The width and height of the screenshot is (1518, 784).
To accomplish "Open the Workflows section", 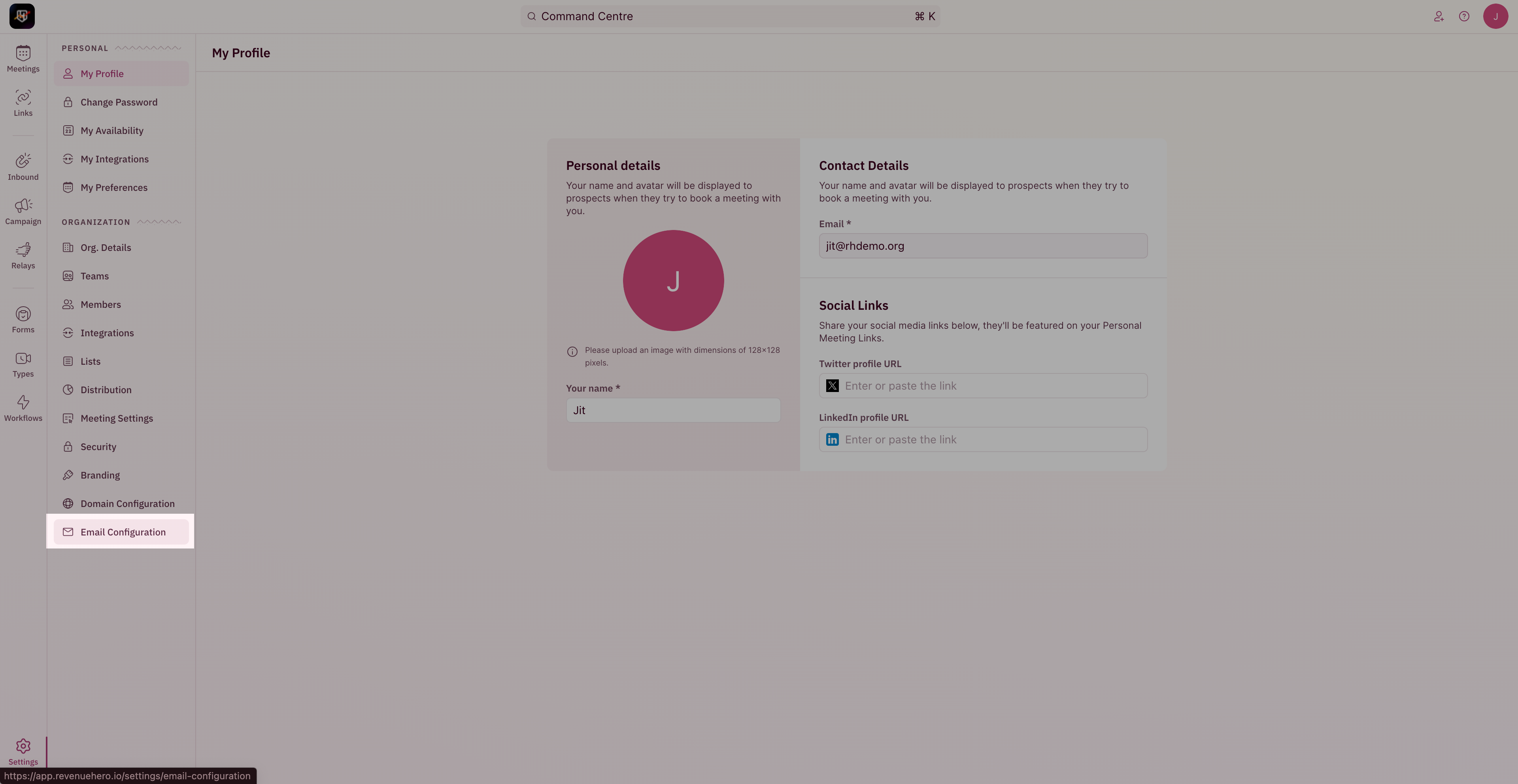I will (x=23, y=408).
